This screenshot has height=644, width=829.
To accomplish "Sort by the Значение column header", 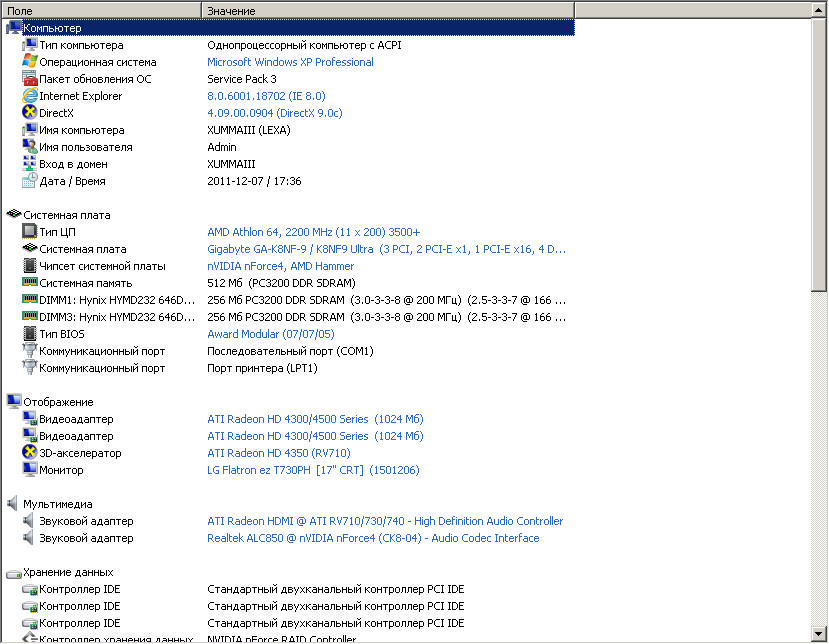I will (388, 10).
